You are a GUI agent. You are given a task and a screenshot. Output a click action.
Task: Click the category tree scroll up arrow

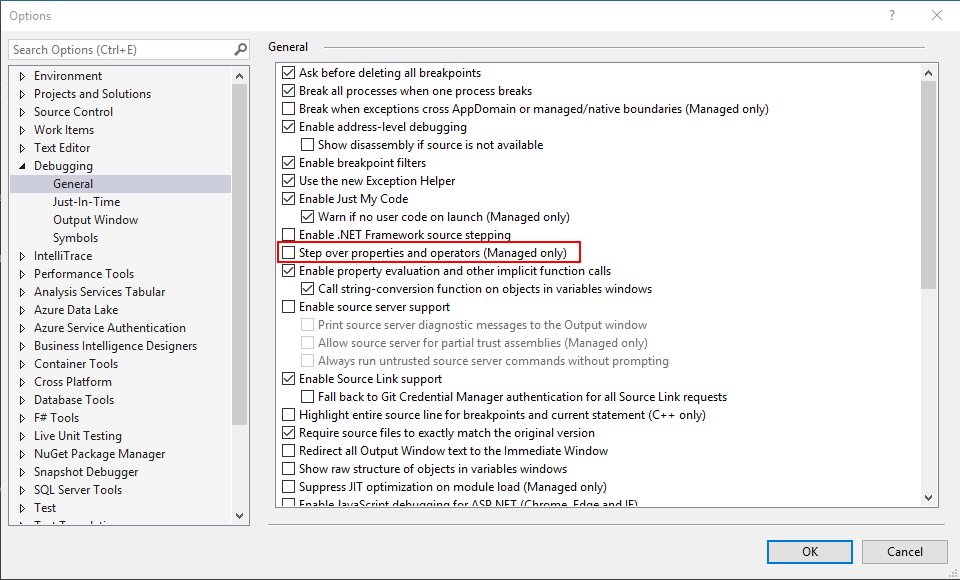pos(240,76)
